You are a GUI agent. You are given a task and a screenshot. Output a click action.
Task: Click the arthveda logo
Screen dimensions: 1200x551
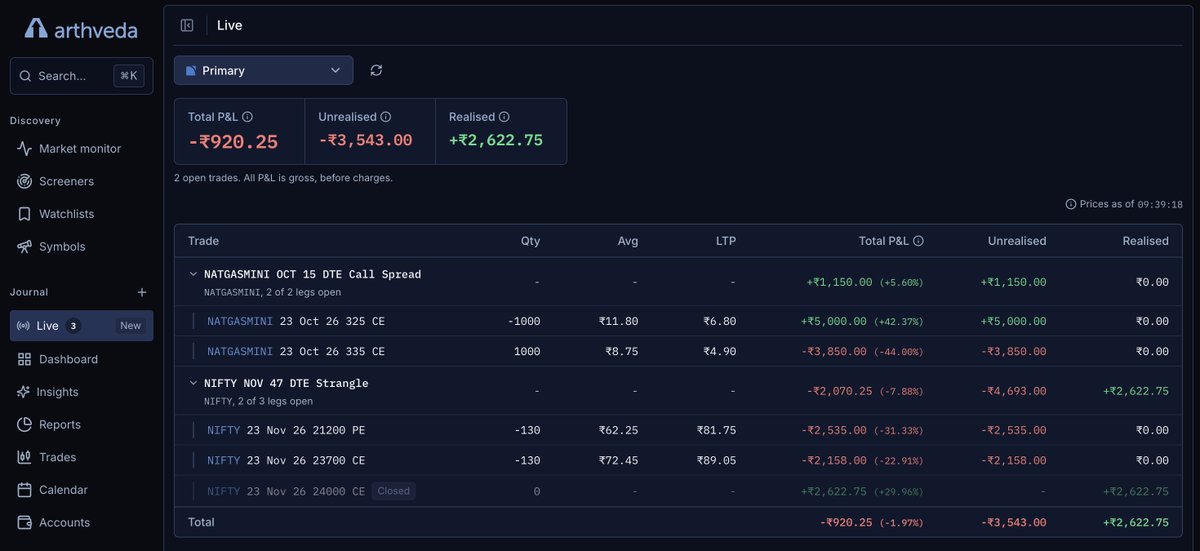coord(80,28)
